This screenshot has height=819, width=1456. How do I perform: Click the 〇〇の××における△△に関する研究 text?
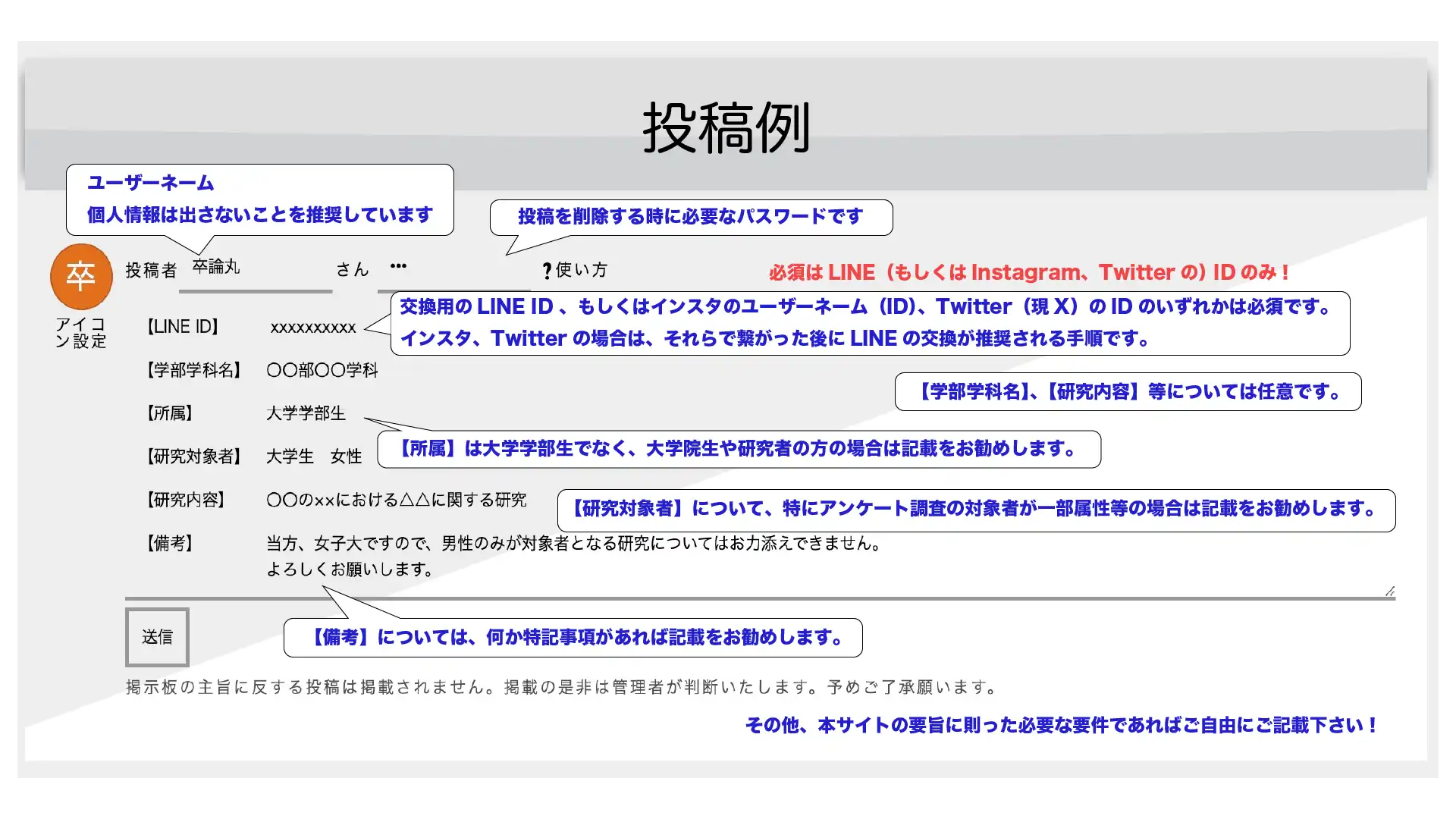click(396, 500)
